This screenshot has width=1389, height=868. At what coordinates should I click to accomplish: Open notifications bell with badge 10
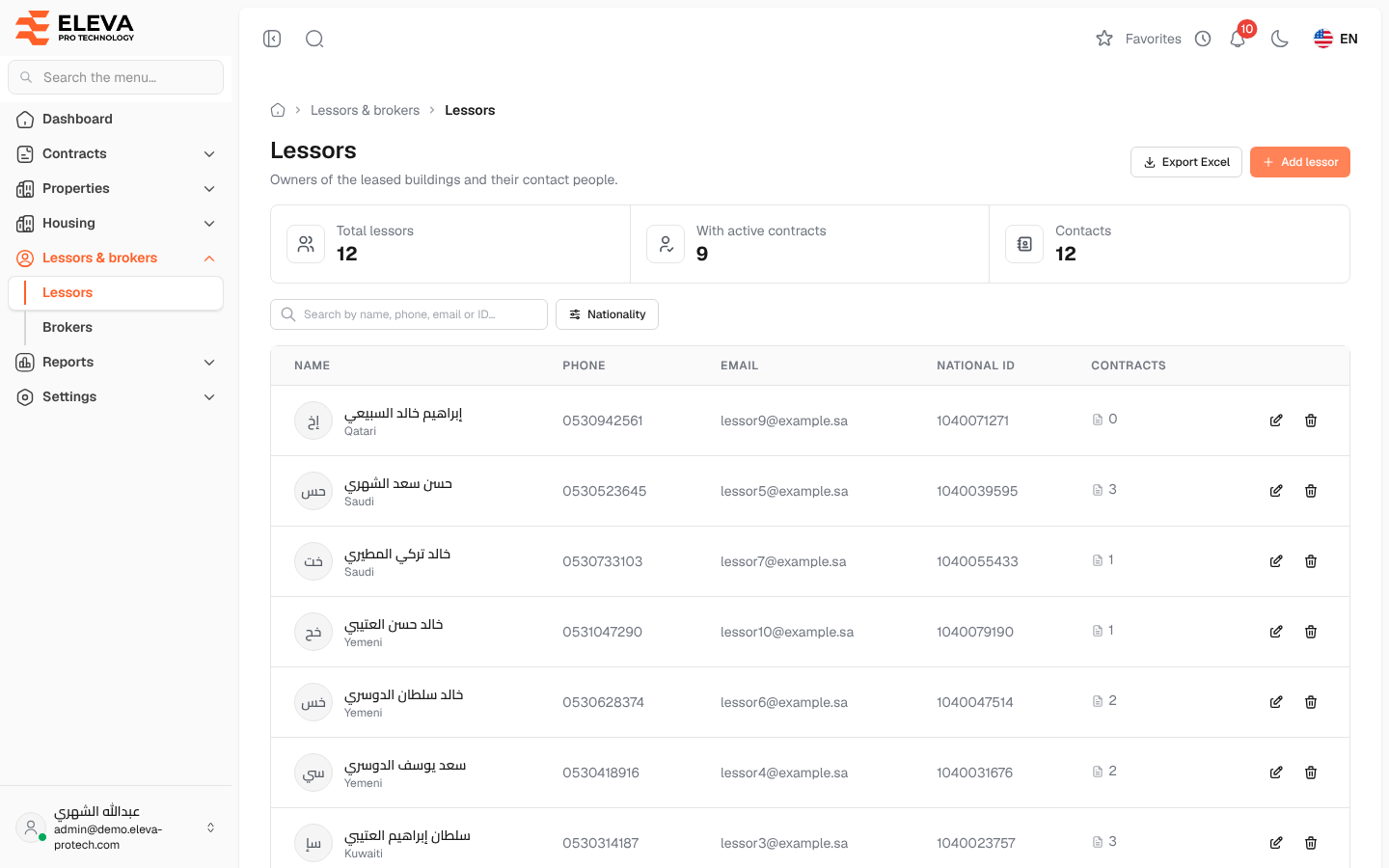(1239, 38)
